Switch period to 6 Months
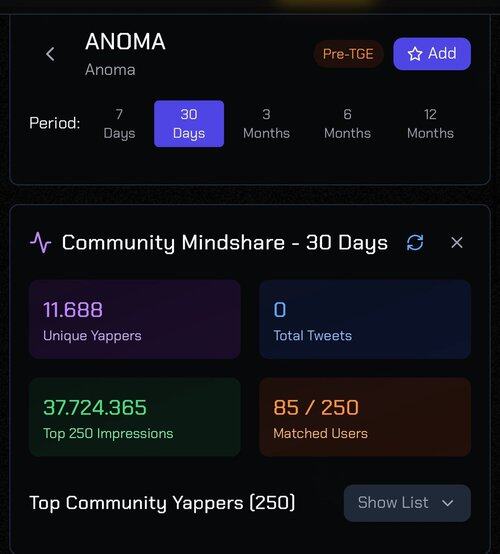 pyautogui.click(x=347, y=124)
